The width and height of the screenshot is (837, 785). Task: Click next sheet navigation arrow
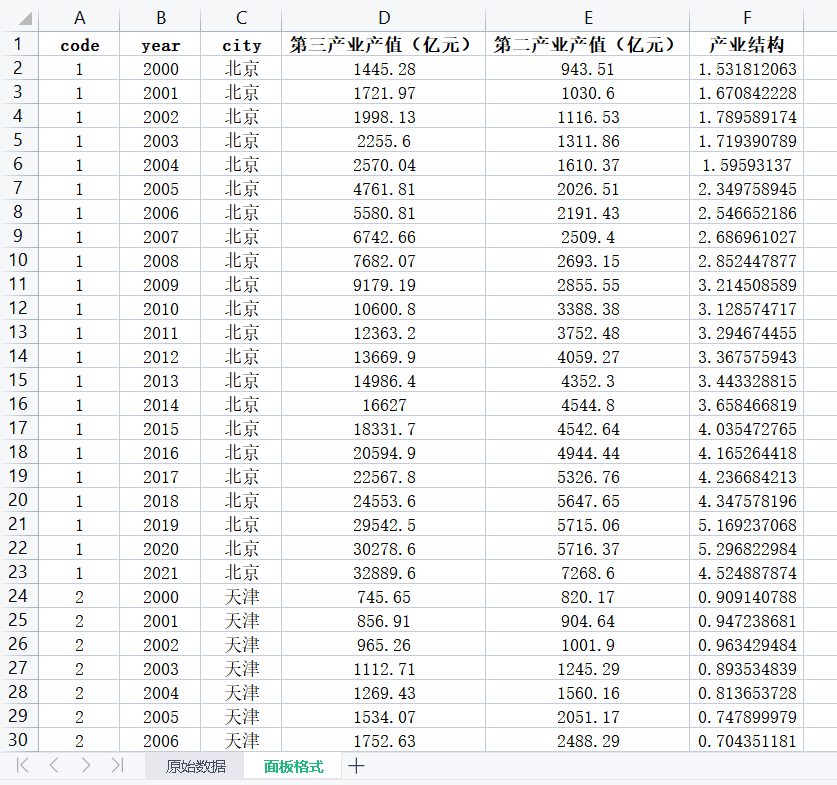pyautogui.click(x=85, y=765)
